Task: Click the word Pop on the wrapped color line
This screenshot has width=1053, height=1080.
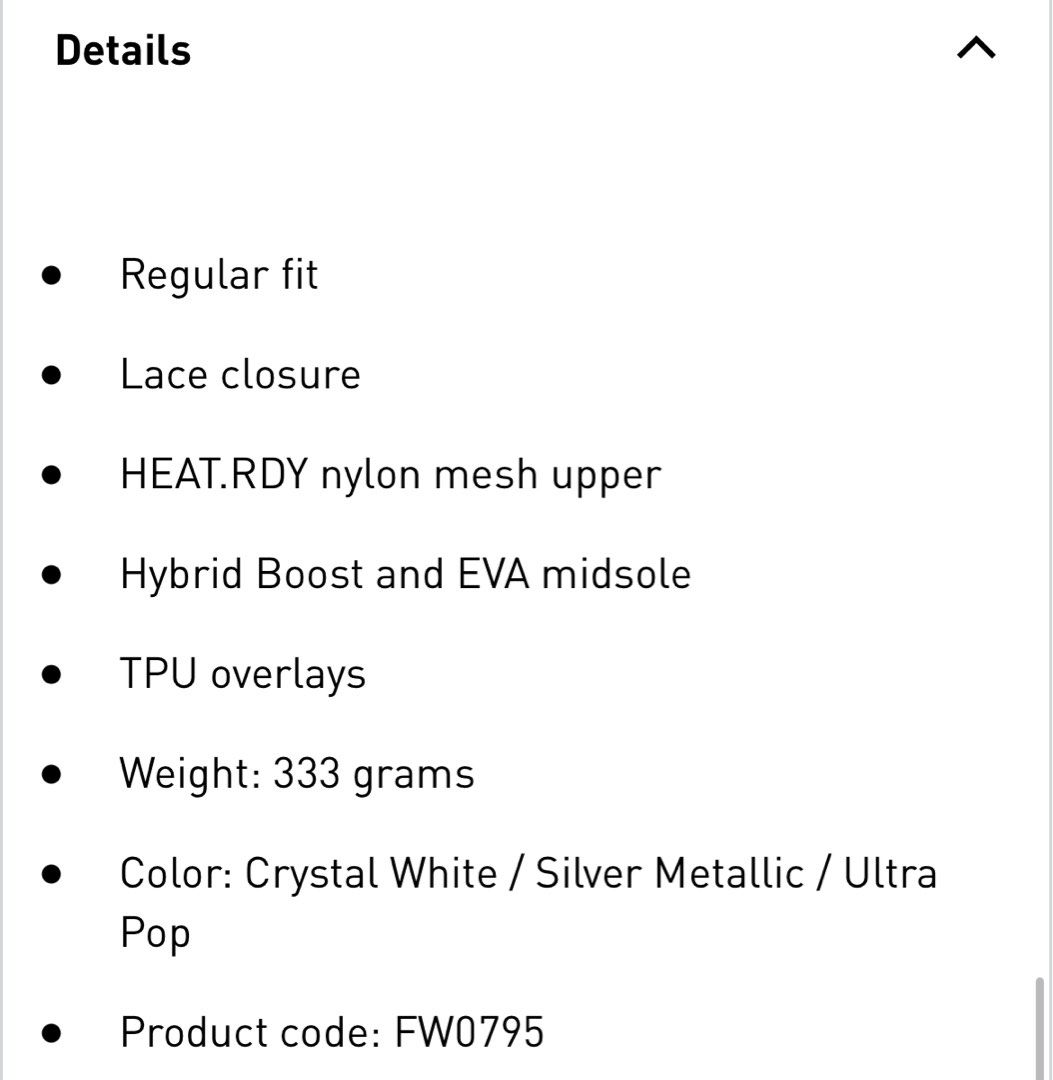Action: pyautogui.click(x=155, y=933)
